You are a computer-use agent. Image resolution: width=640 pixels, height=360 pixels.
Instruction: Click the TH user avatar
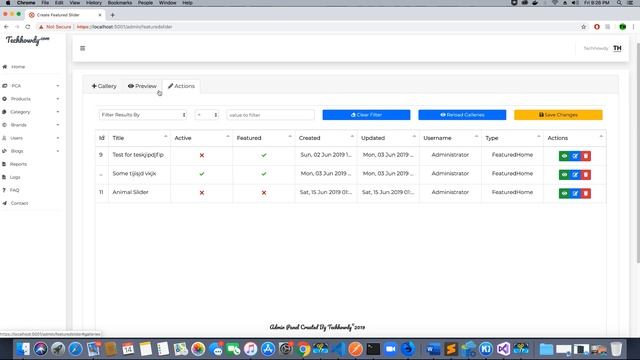coord(617,48)
